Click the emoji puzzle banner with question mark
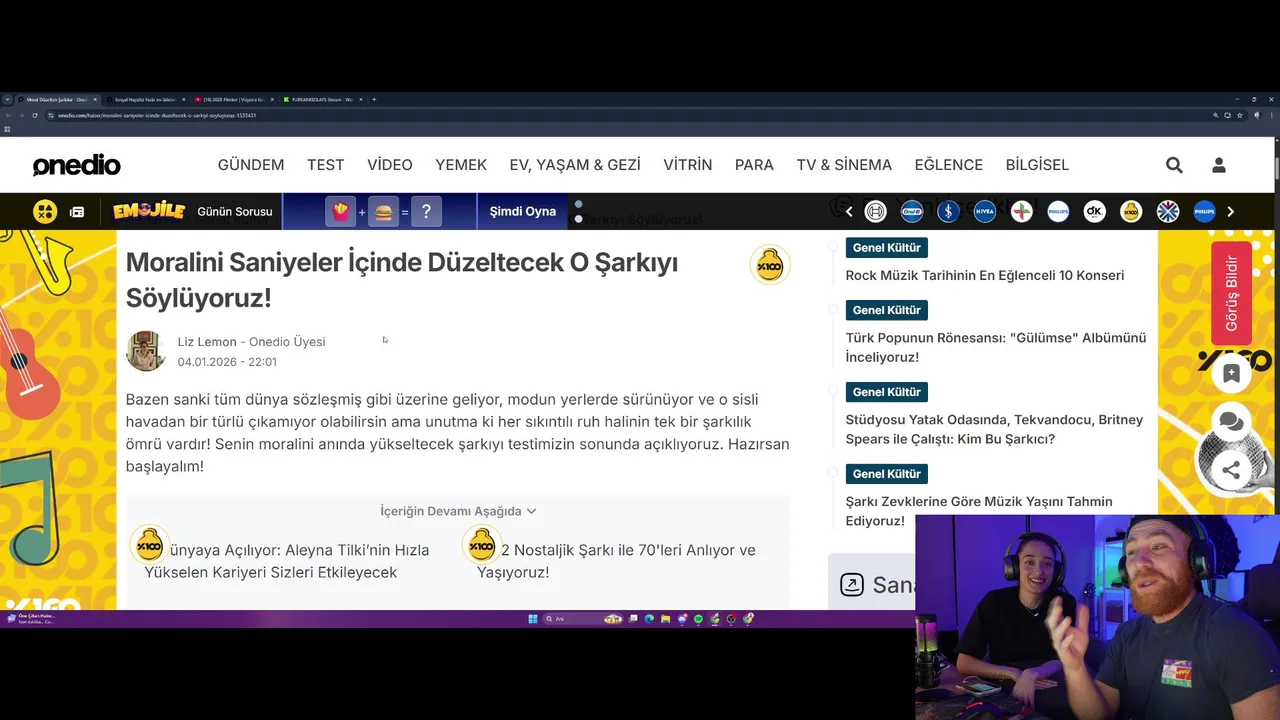Viewport: 1280px width, 720px height. [380, 212]
